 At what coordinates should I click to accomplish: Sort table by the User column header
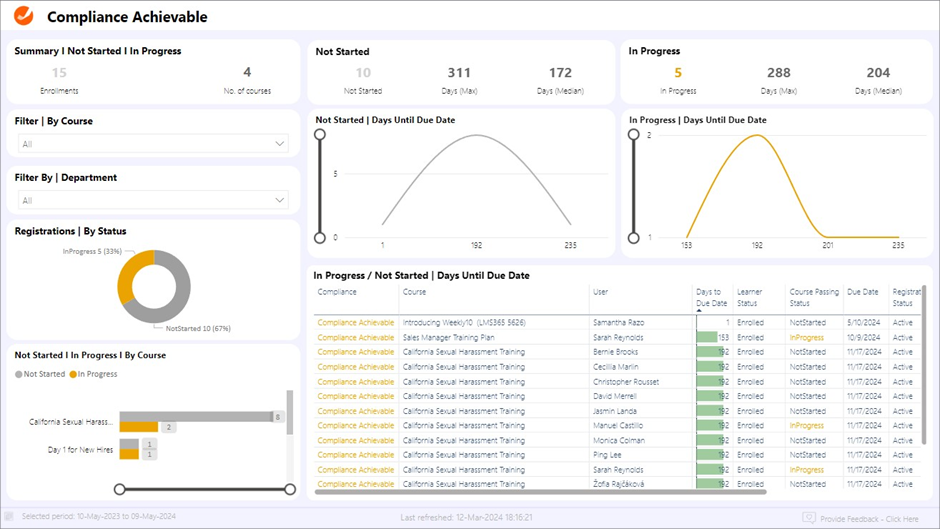[600, 293]
